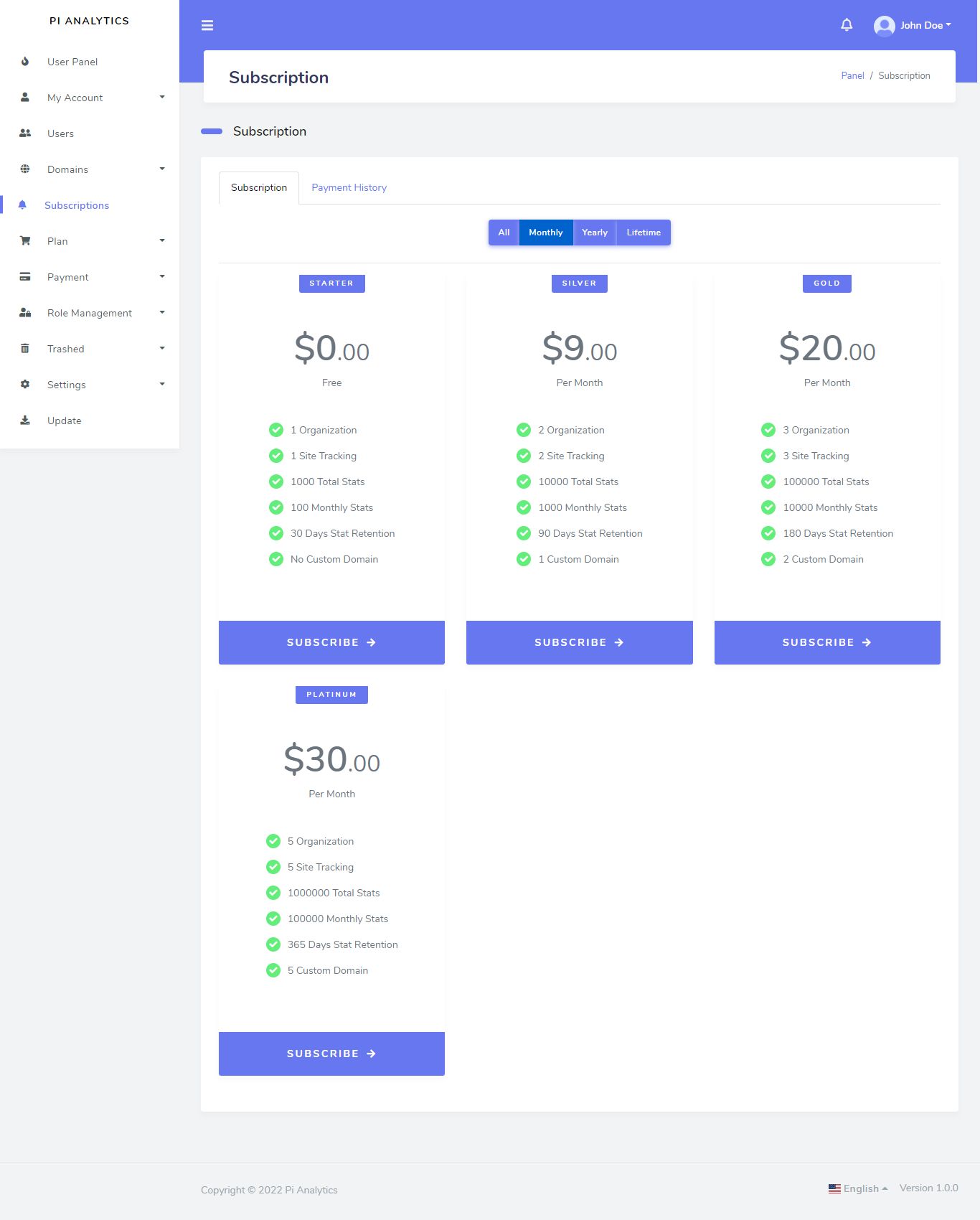Subscribe to the Starter plan
Viewport: 980px width, 1220px height.
(331, 642)
